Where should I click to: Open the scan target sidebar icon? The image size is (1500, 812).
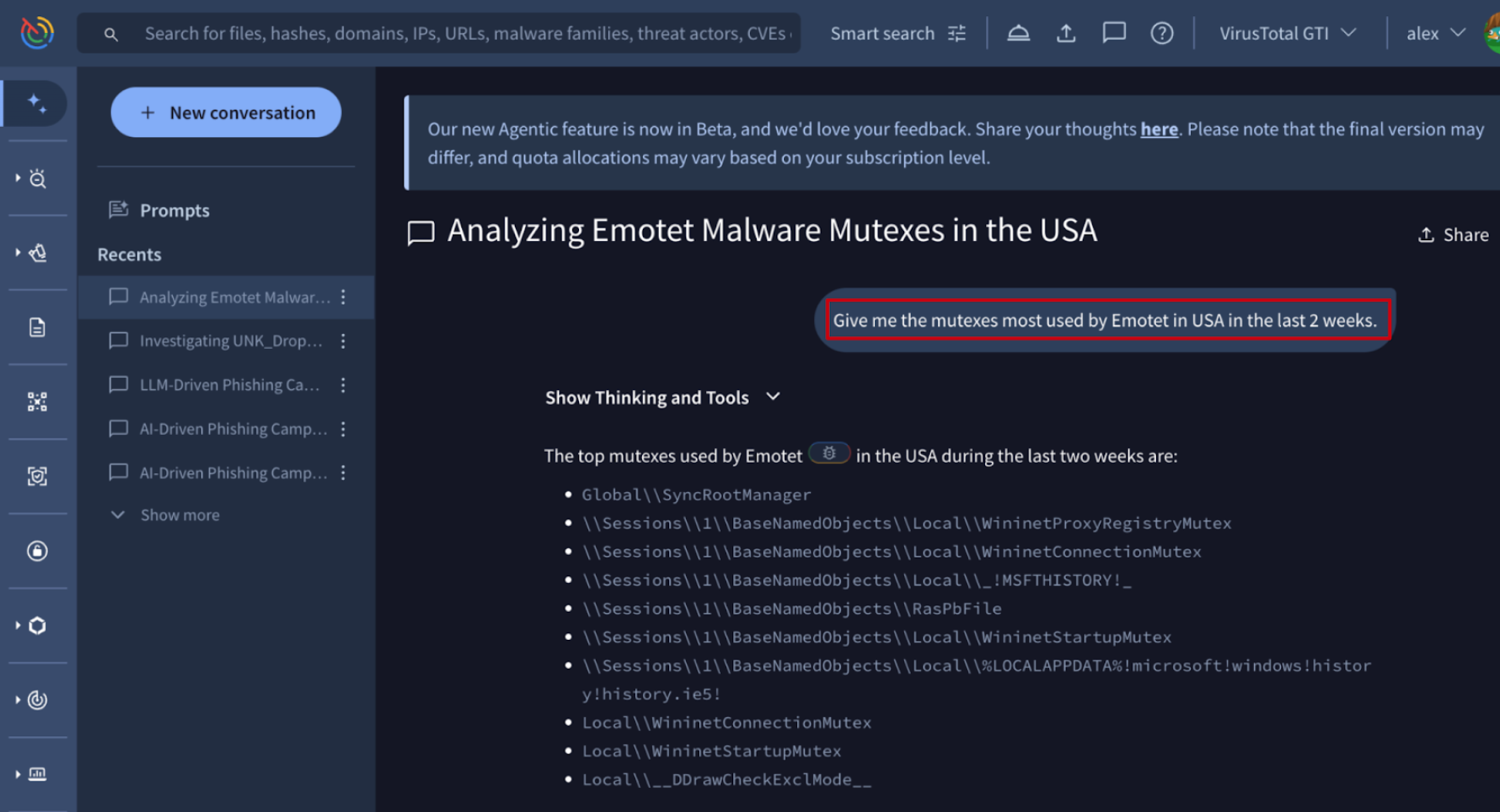coord(37,476)
